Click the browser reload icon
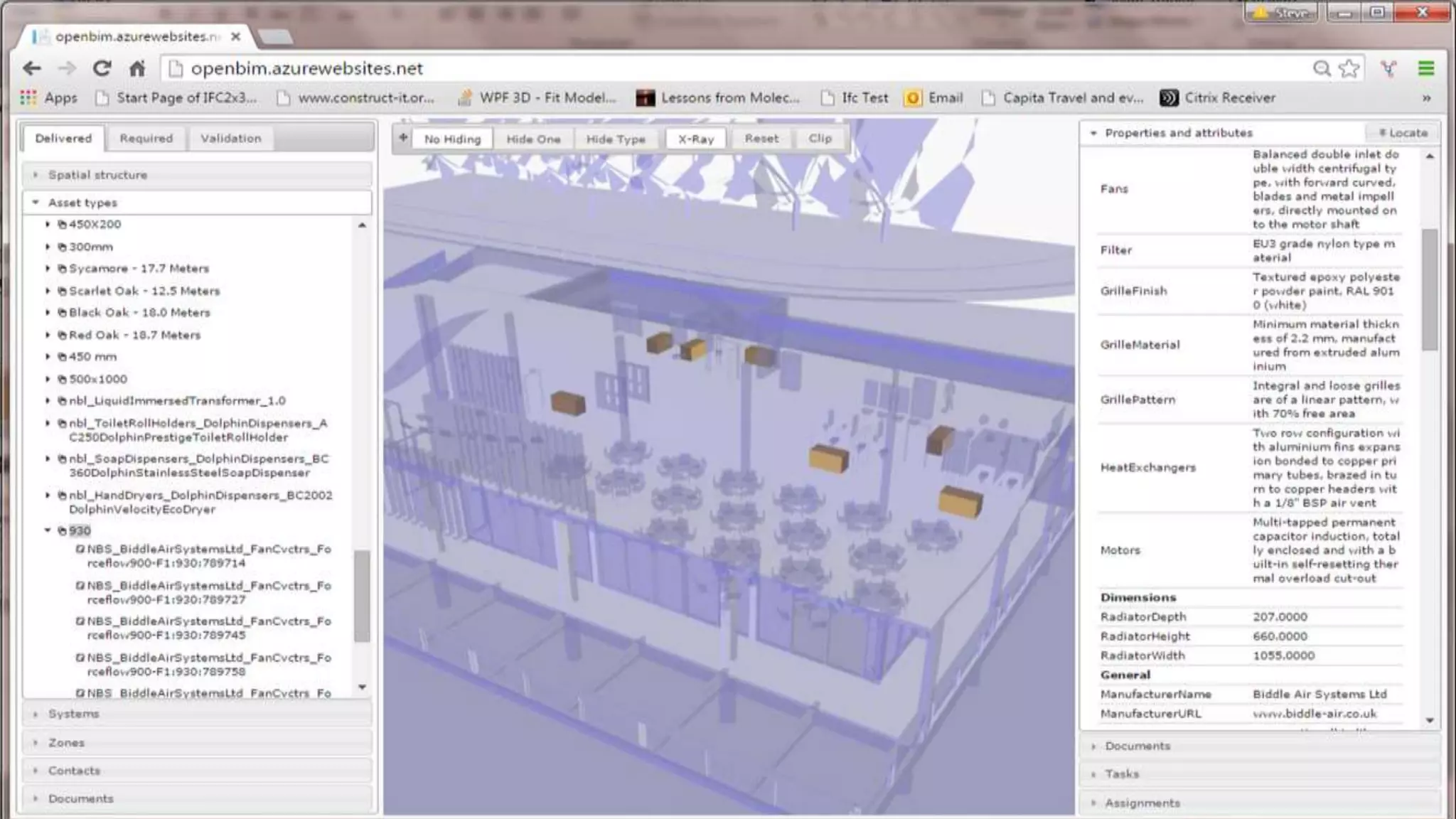This screenshot has height=819, width=1456. coord(102,68)
